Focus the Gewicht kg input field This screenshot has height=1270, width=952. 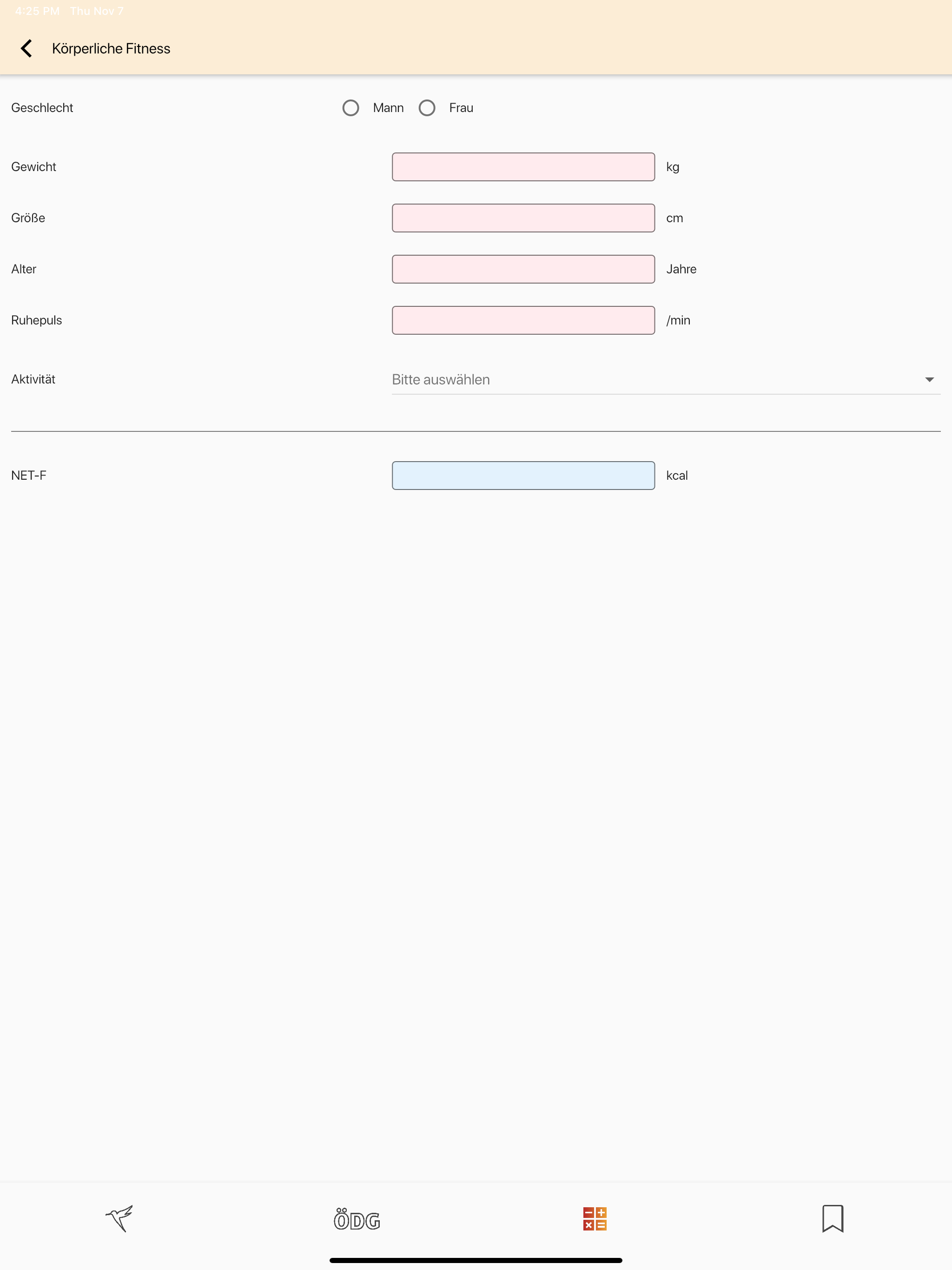(523, 167)
